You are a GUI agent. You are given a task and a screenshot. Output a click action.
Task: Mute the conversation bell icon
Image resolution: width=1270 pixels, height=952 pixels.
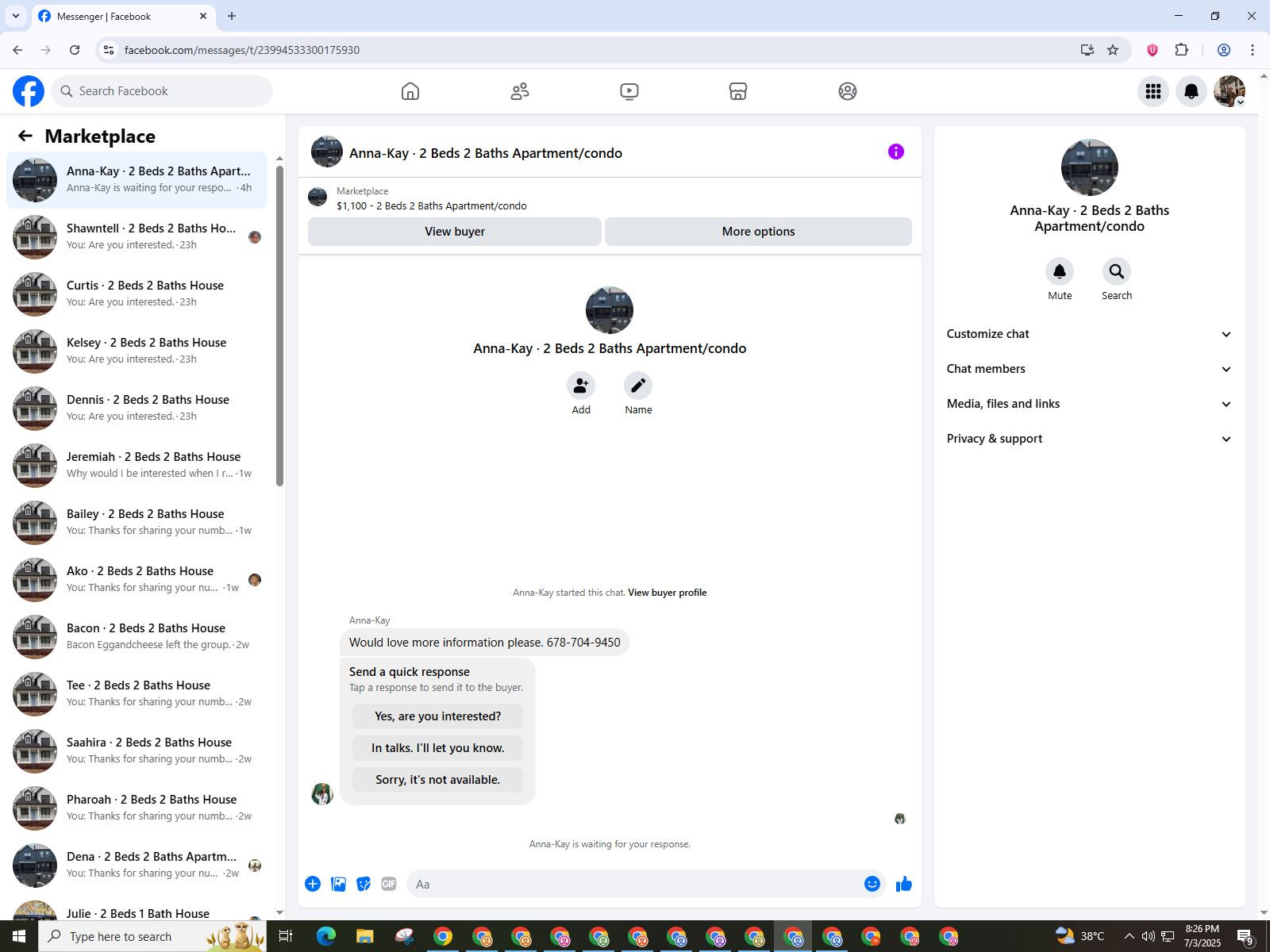point(1060,271)
